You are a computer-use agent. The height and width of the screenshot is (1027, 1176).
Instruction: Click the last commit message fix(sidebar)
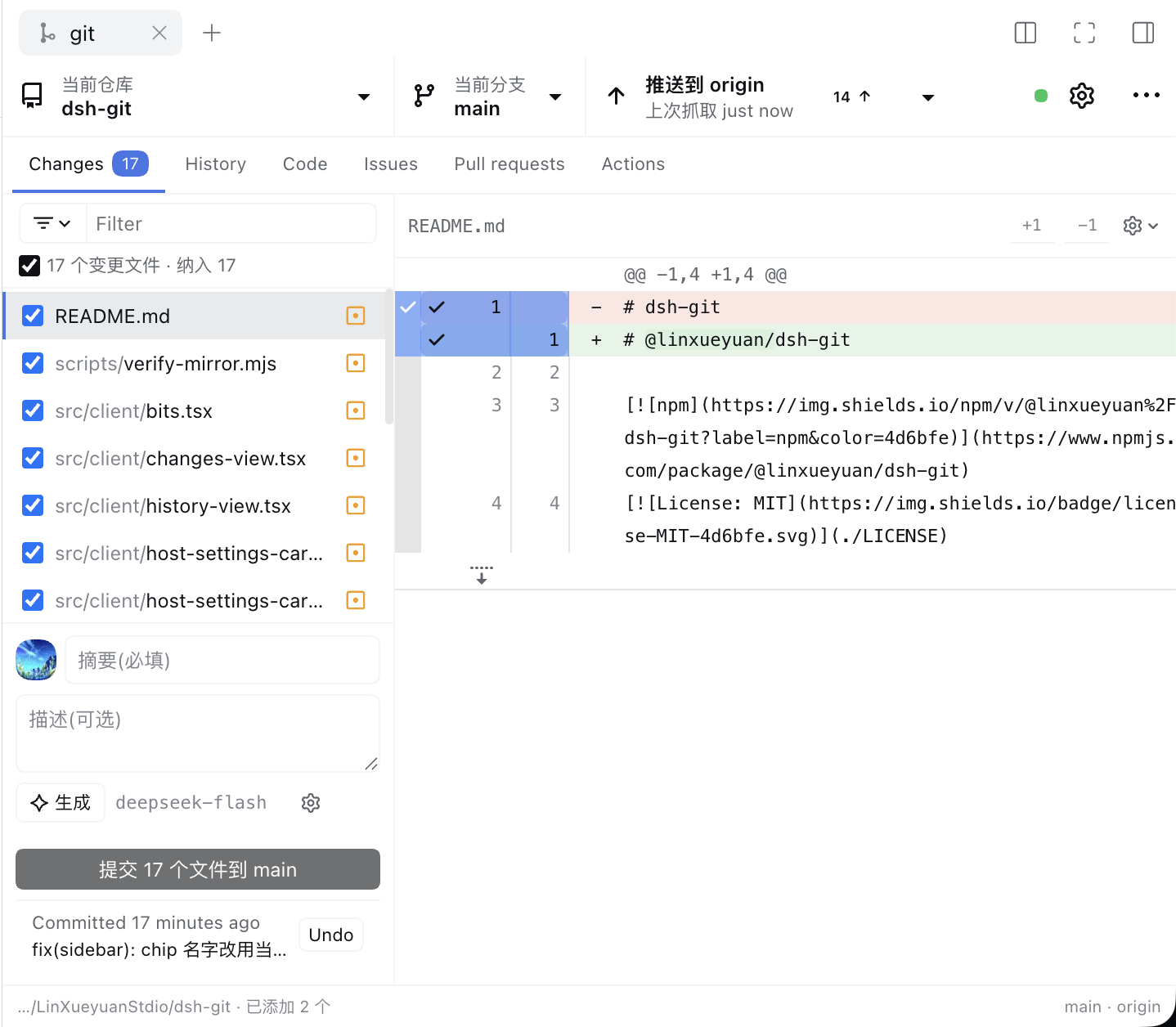point(159,949)
